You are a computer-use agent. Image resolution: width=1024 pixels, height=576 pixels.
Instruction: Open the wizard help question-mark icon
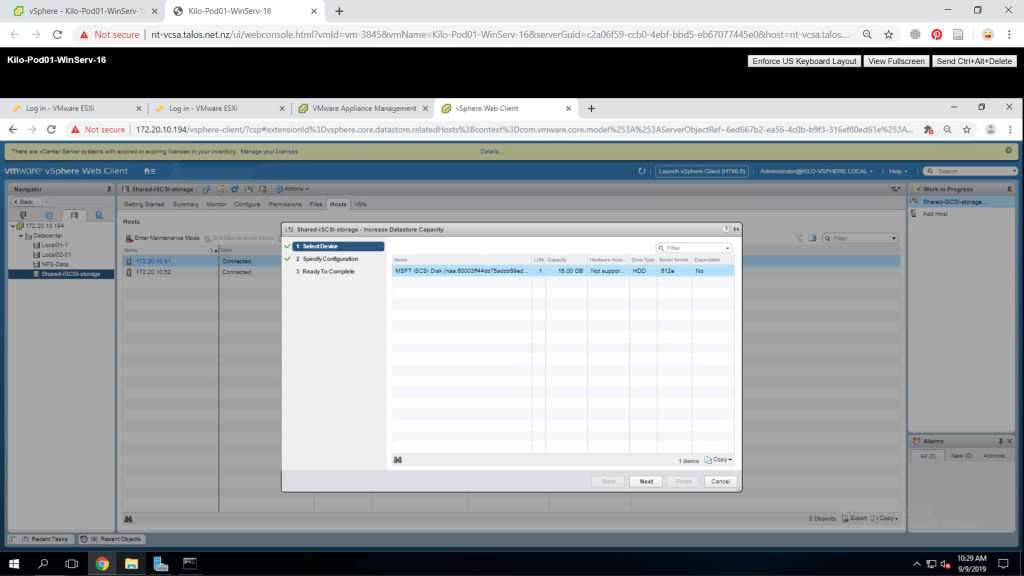(725, 229)
